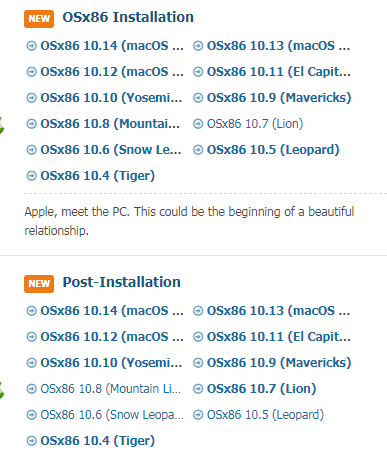The width and height of the screenshot is (387, 458).
Task: Open OSx86 10.8 (Mountain Li...) under Post-Installation
Action: click(x=111, y=389)
